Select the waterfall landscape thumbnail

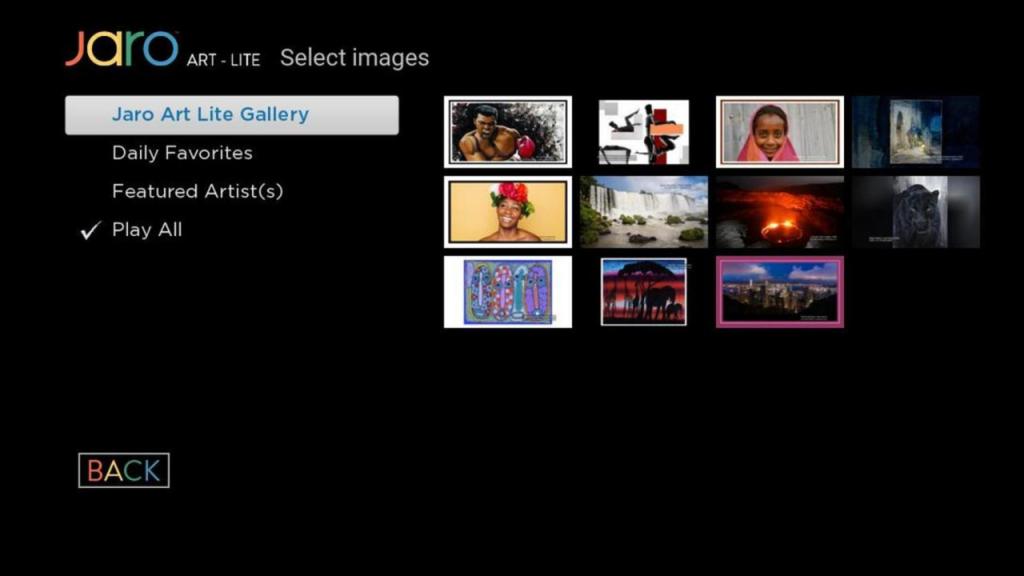[x=644, y=212]
